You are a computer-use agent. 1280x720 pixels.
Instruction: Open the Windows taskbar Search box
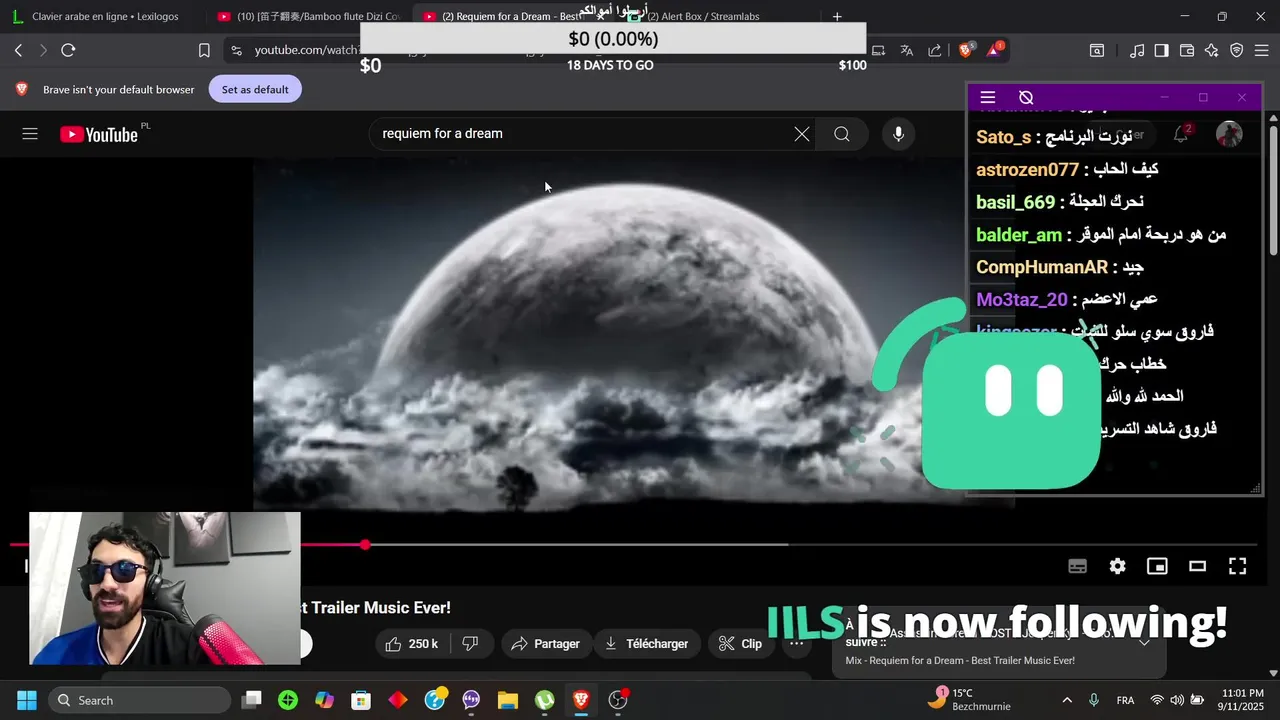pos(139,700)
